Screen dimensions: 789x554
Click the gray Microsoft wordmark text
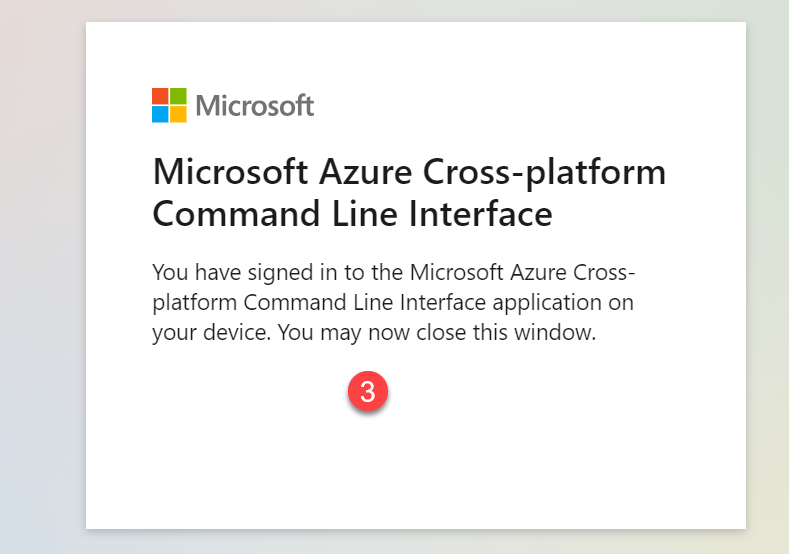[255, 105]
